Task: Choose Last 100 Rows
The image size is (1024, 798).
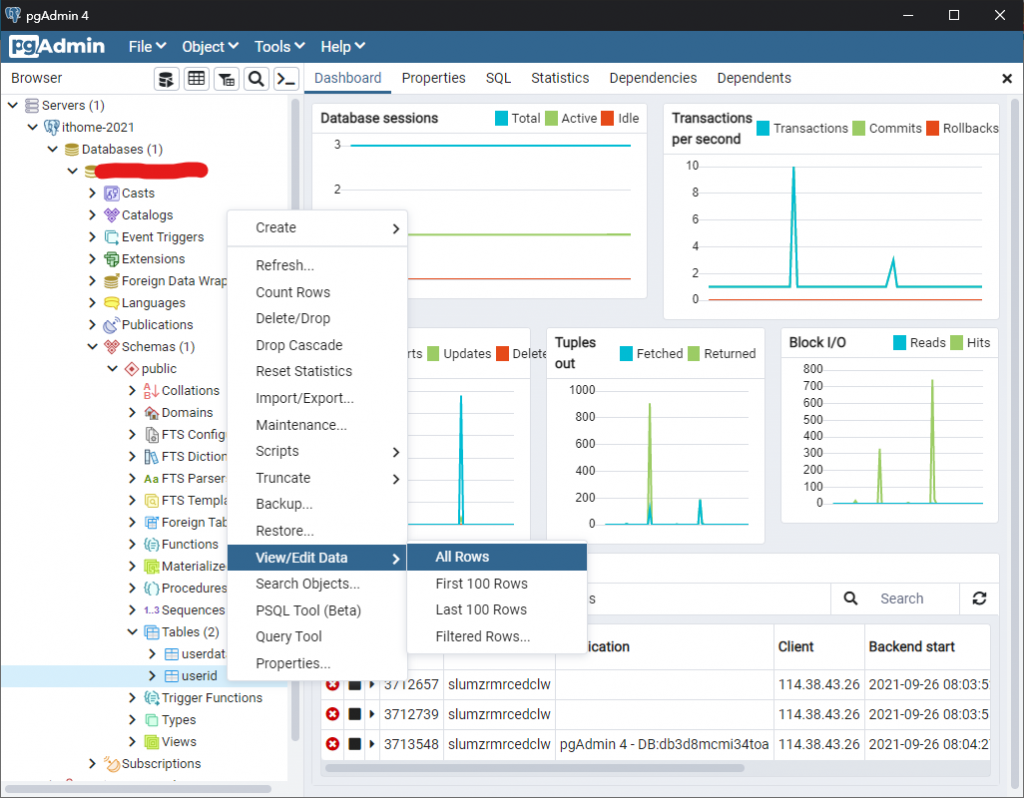Action: tap(497, 610)
